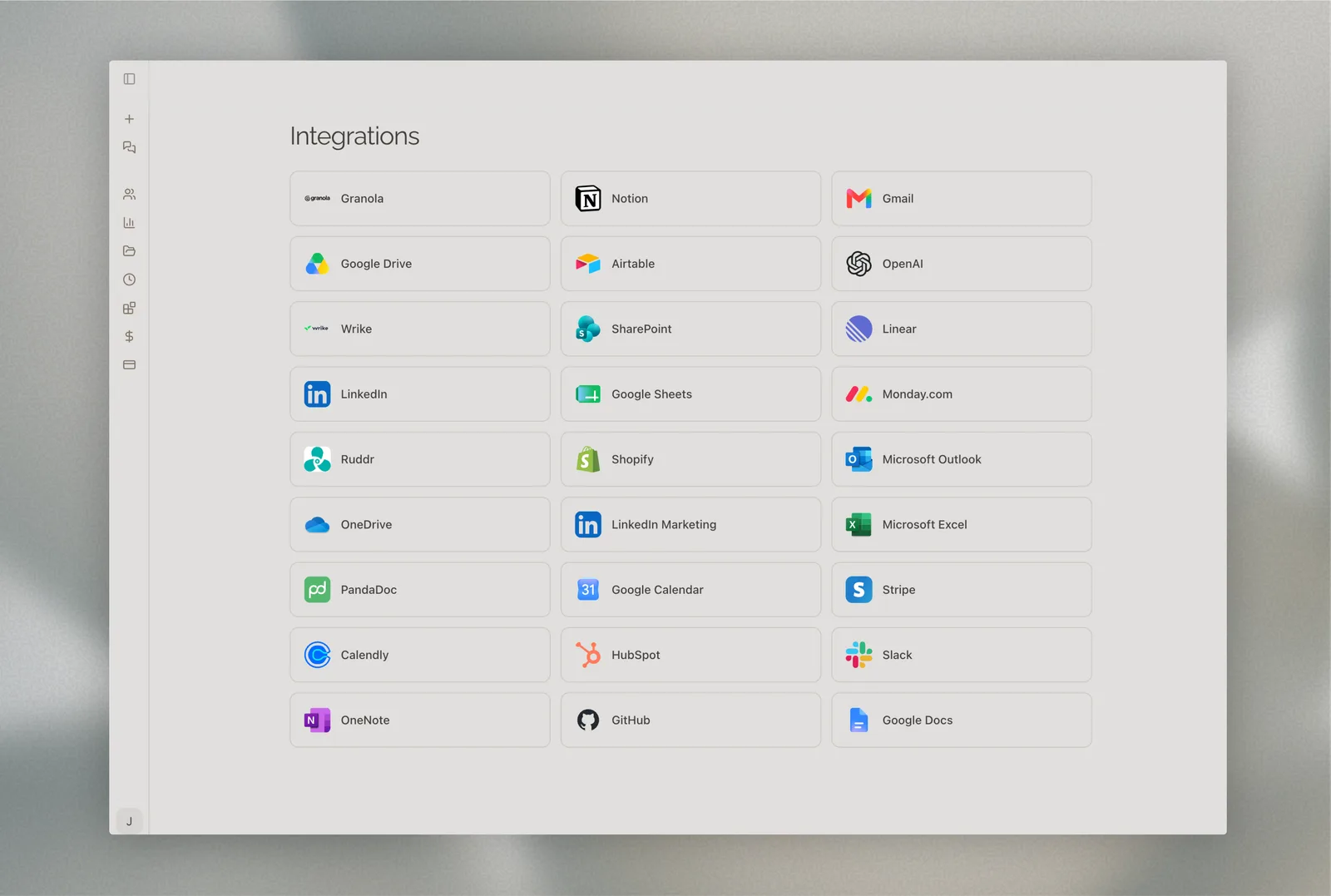Click the plus icon in the sidebar
Viewport: 1331px width, 896px height.
(129, 119)
